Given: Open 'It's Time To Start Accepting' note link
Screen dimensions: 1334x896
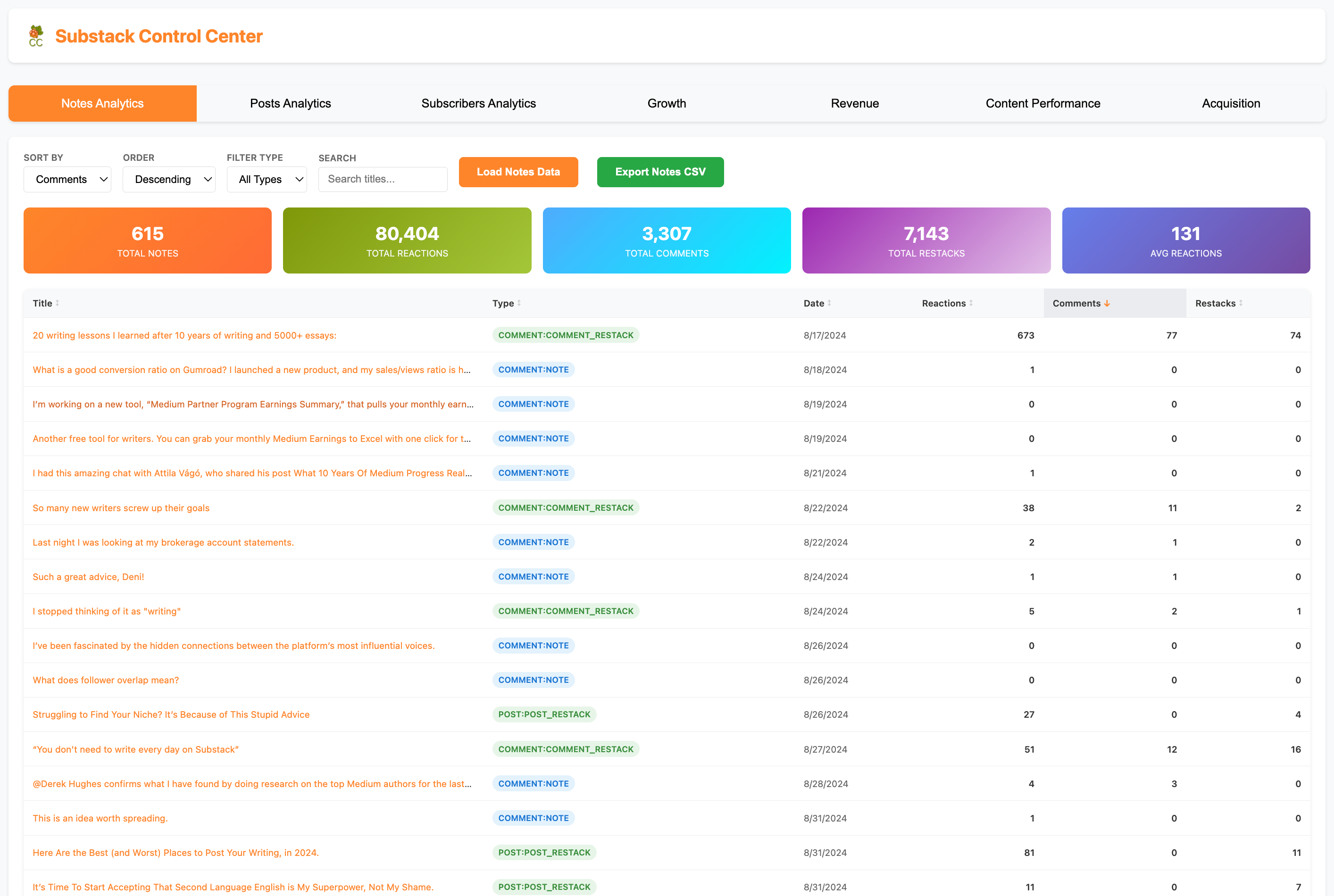Looking at the screenshot, I should point(233,887).
